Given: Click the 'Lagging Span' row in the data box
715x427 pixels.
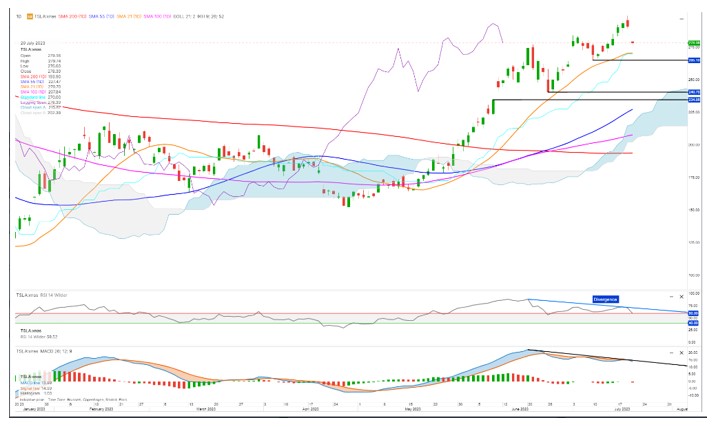Looking at the screenshot, I should (x=41, y=102).
